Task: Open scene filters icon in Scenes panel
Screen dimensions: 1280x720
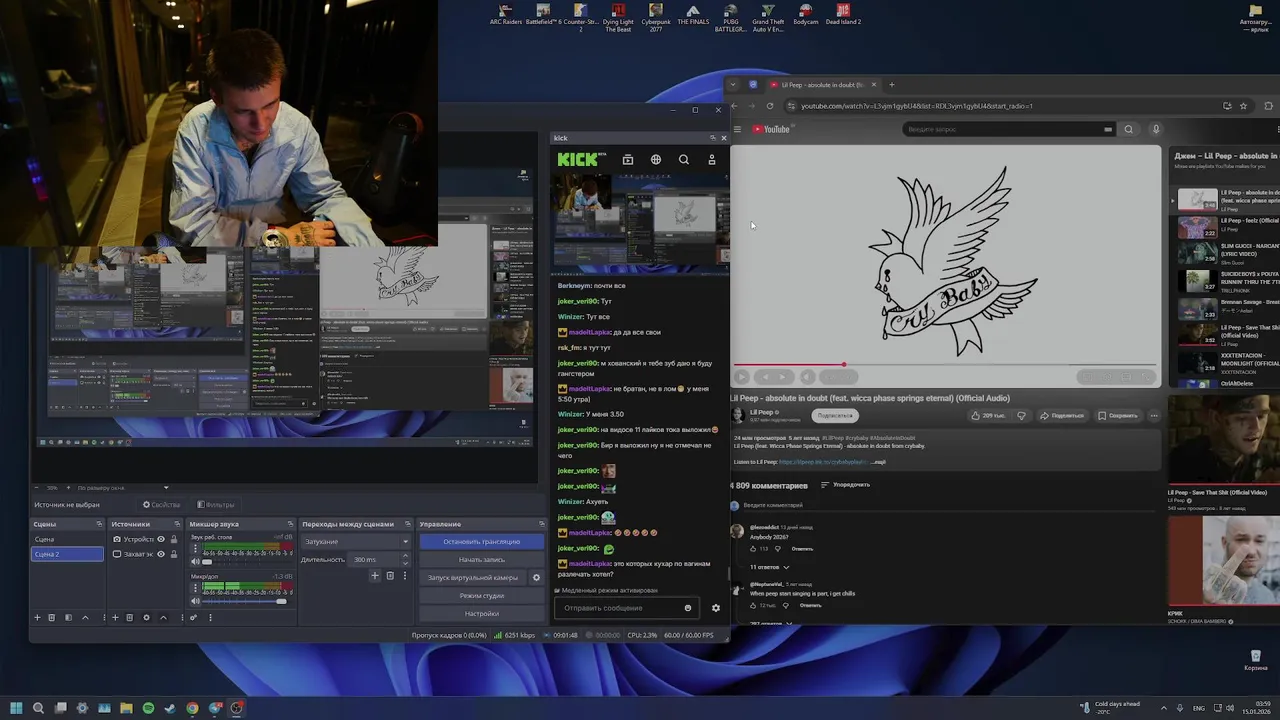Action: [69, 617]
